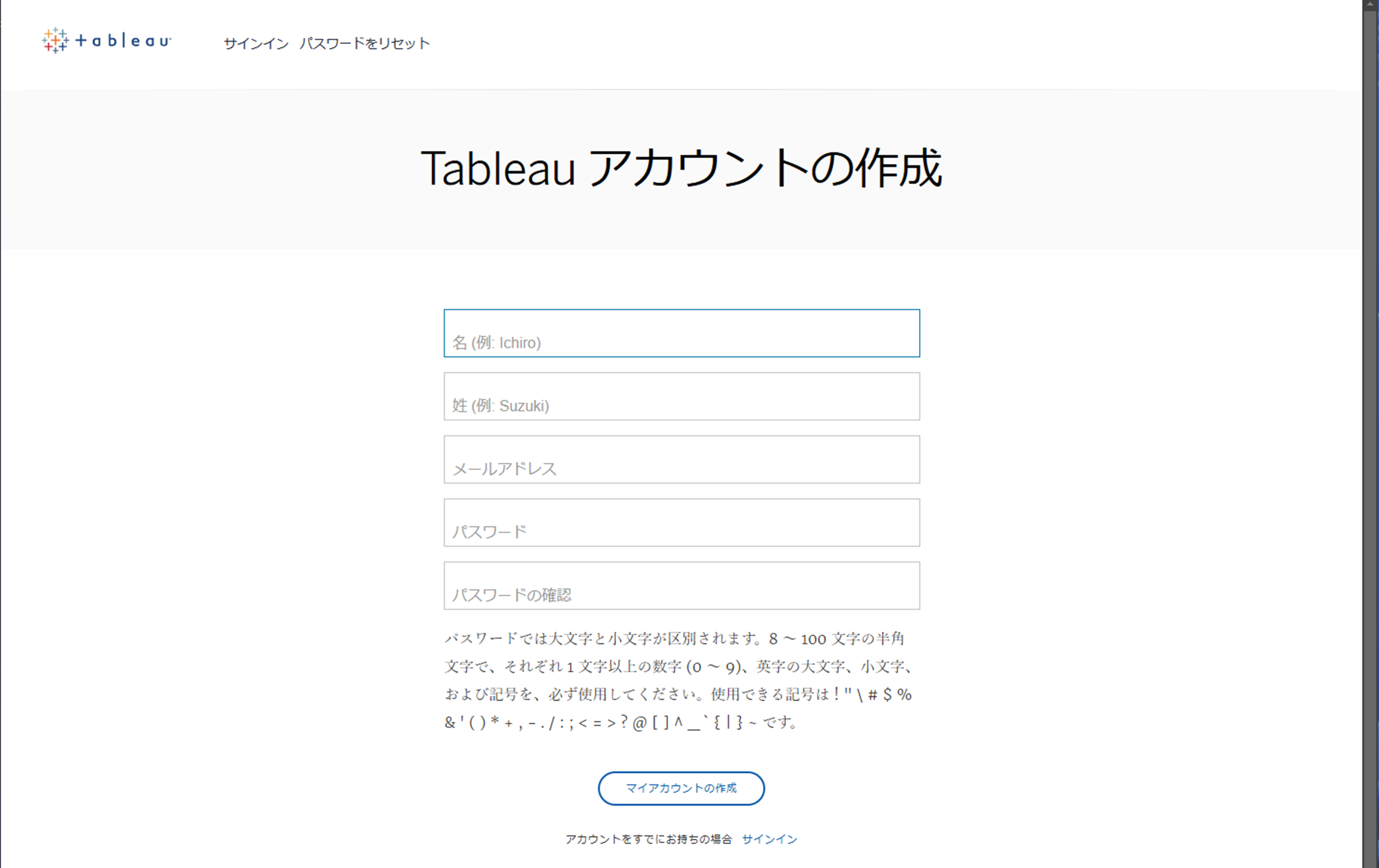This screenshot has width=1379, height=868.
Task: Click the Tableau cross-shaped logo icon
Action: (55, 40)
